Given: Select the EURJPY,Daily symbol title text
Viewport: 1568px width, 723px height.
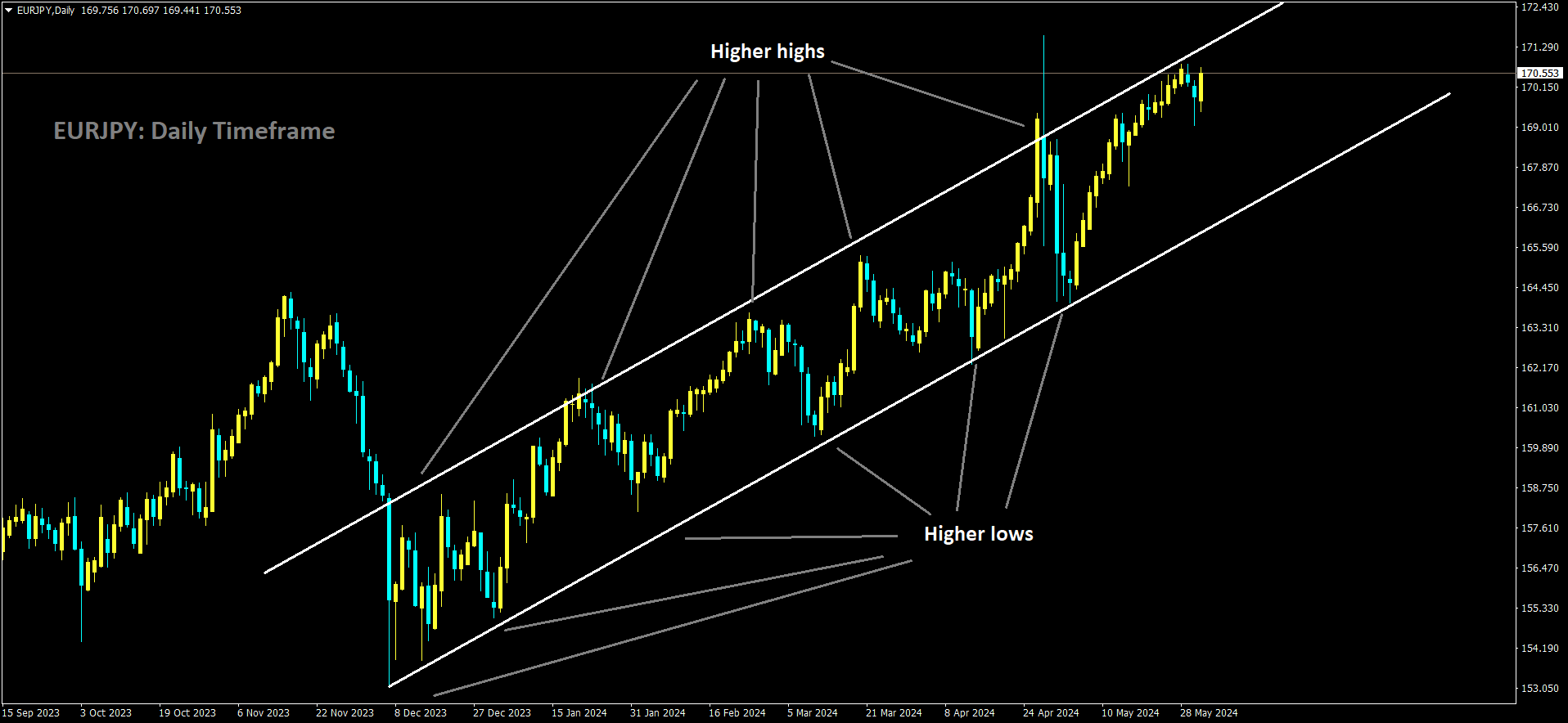Looking at the screenshot, I should [45, 11].
